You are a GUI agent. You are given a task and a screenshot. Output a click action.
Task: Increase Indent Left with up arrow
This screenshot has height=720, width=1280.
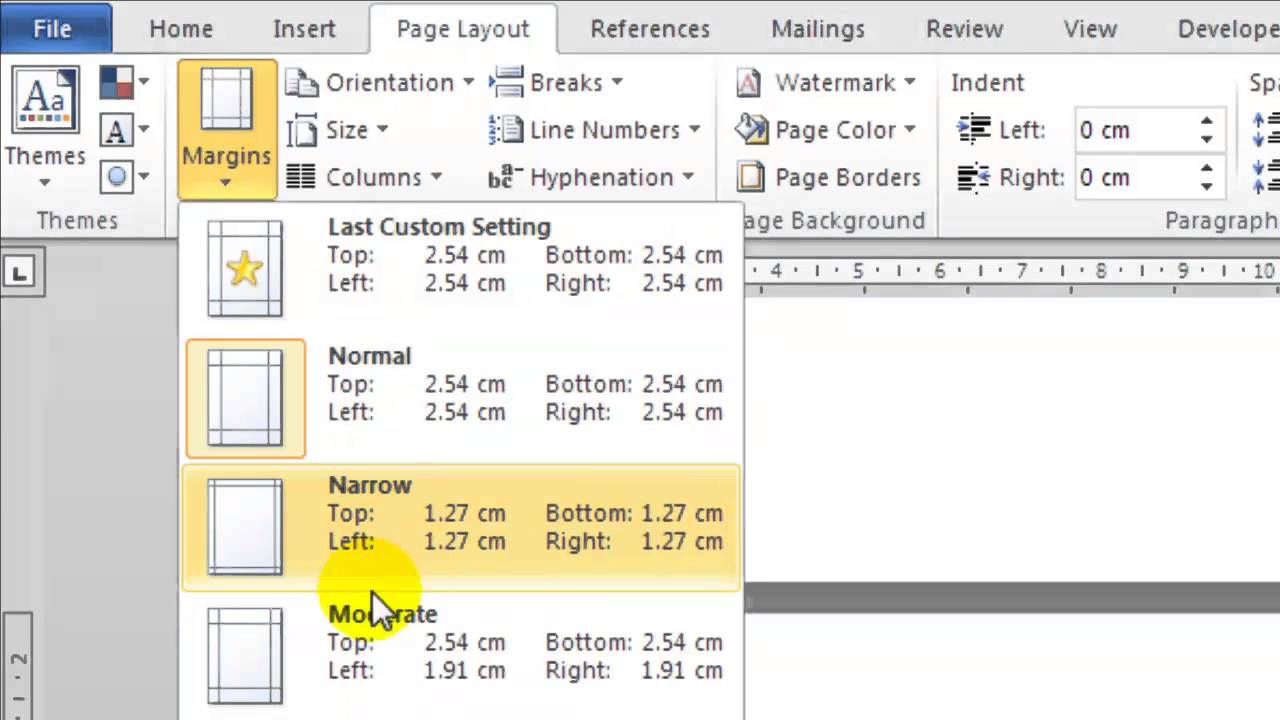click(1207, 122)
